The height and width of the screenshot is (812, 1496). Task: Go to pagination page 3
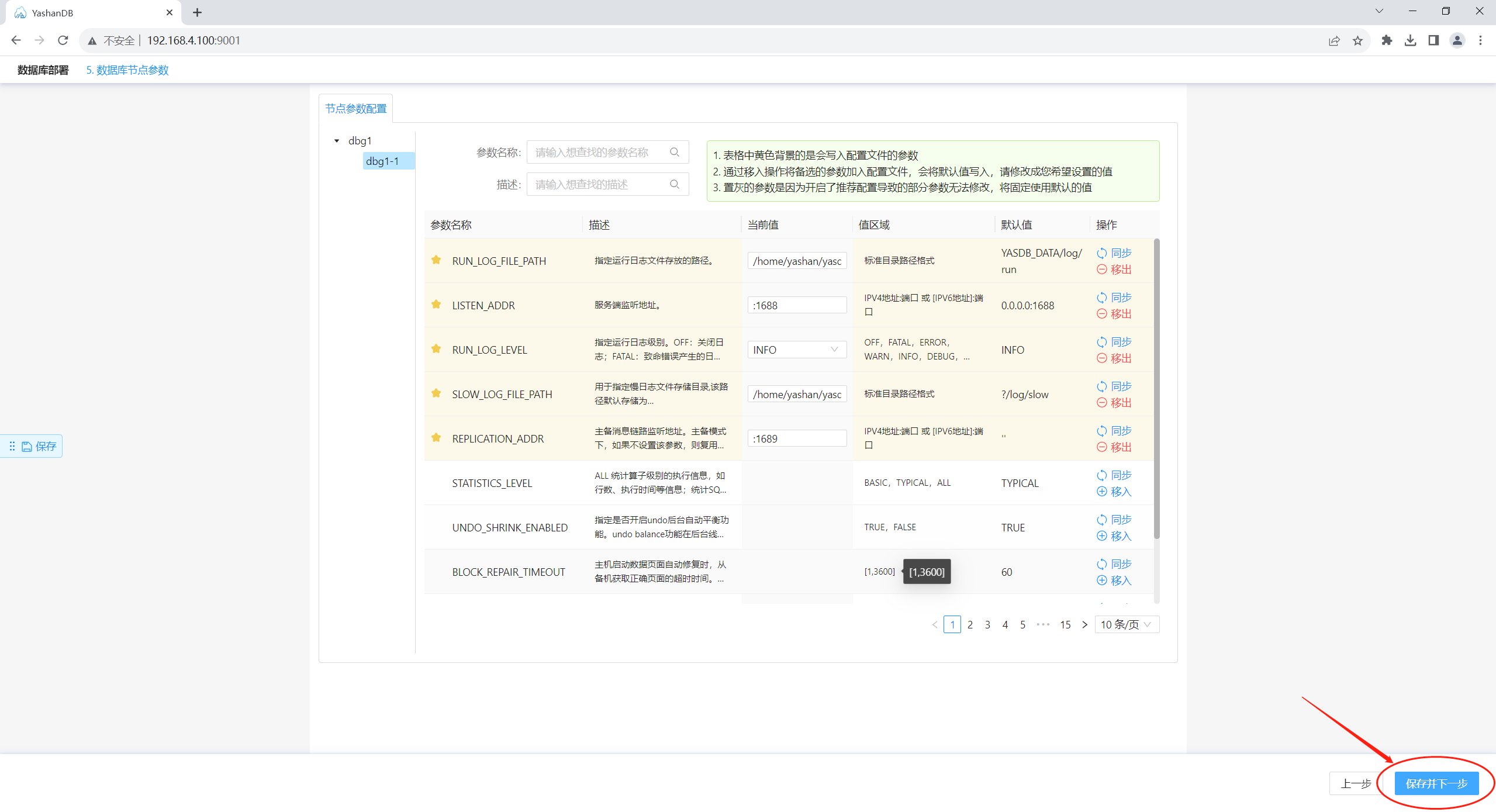(987, 624)
